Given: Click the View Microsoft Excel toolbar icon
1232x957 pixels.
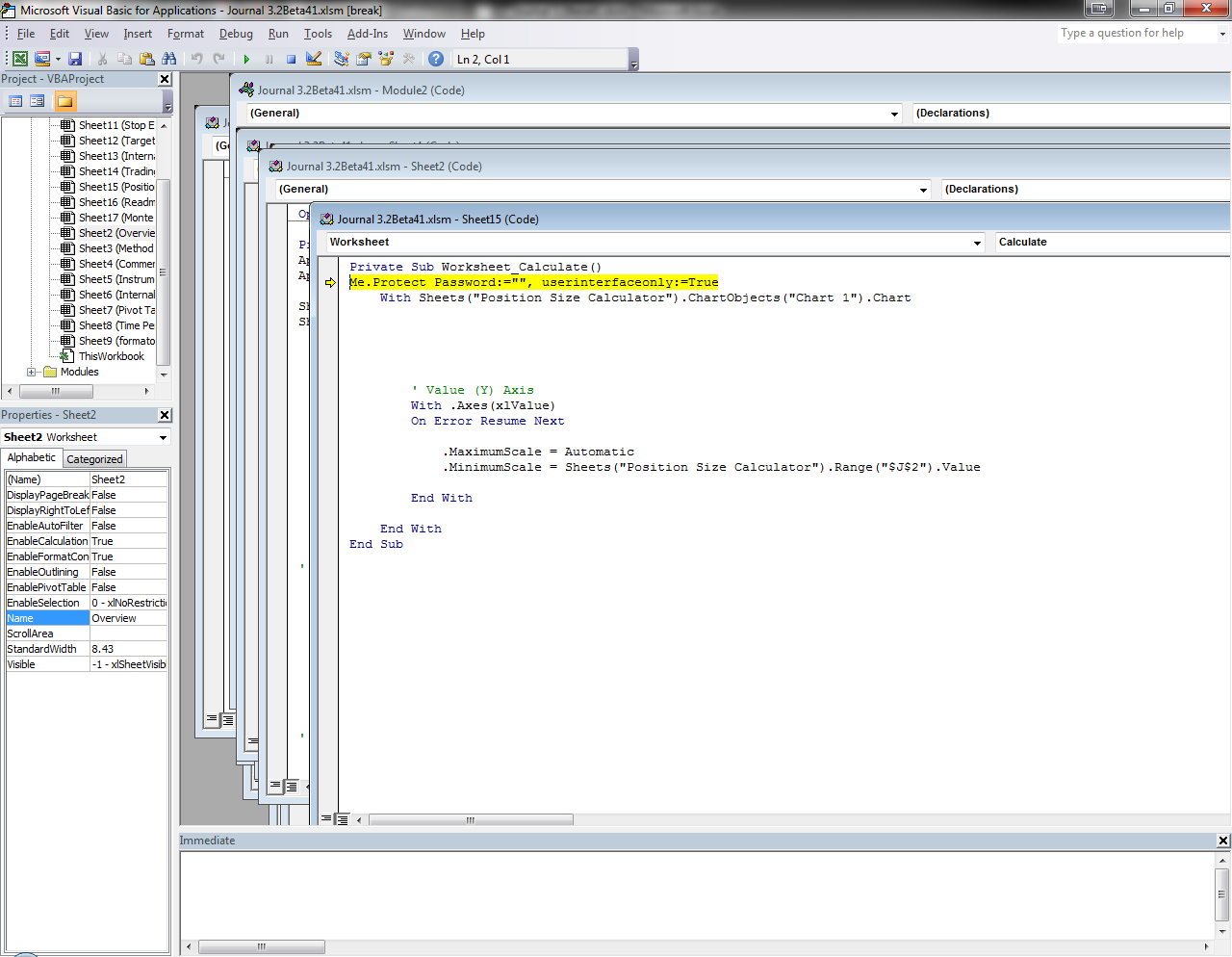Looking at the screenshot, I should click(19, 59).
